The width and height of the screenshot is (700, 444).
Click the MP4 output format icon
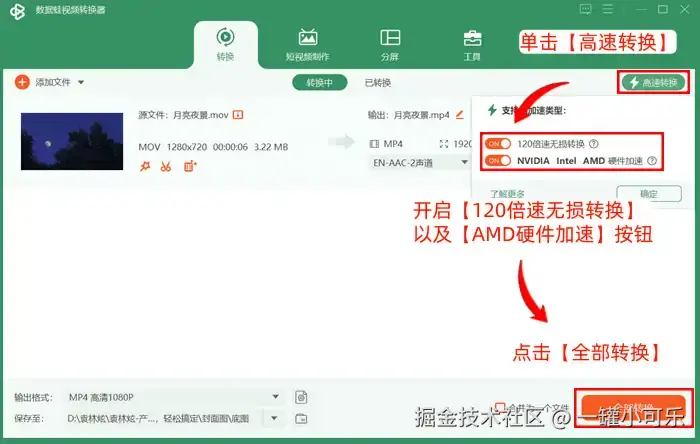click(x=374, y=144)
